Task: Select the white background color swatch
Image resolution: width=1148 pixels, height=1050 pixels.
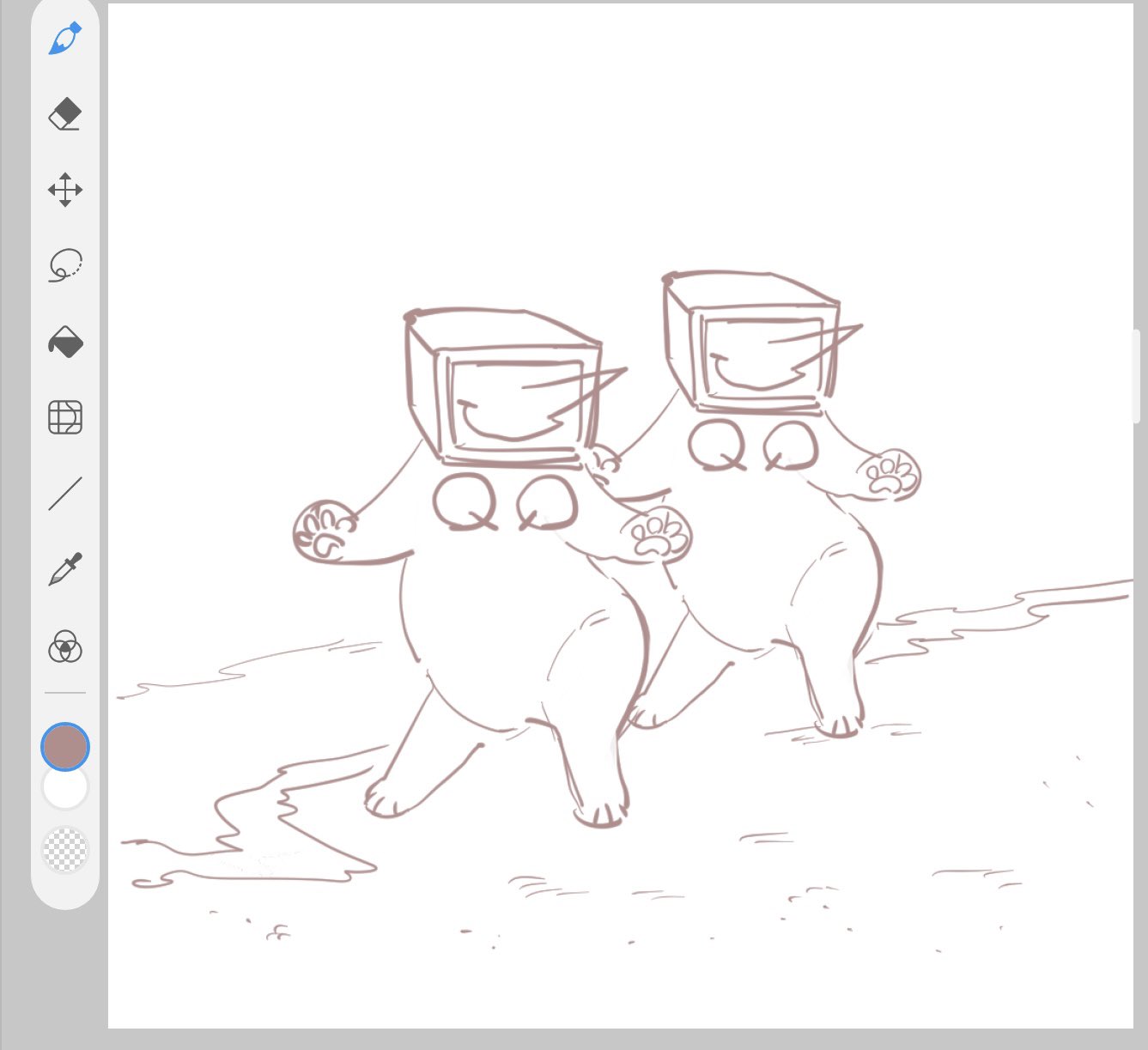Action: click(65, 789)
